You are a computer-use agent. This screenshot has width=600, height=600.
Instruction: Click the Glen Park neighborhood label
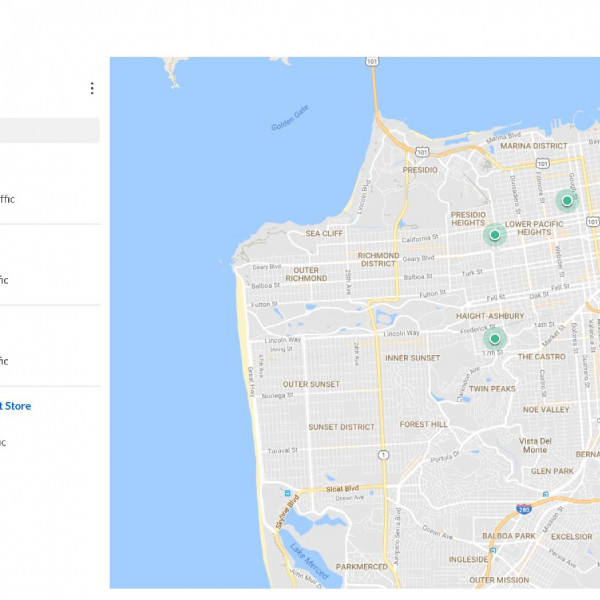pyautogui.click(x=552, y=470)
